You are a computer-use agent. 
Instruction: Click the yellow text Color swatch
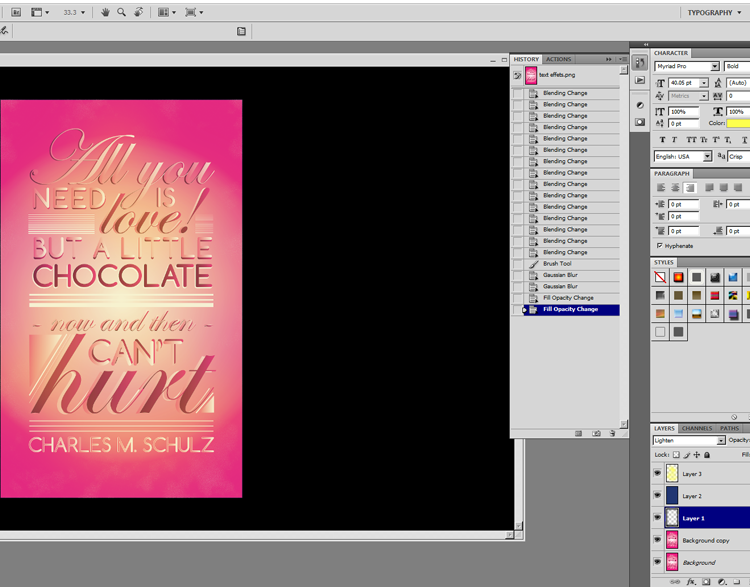738,123
